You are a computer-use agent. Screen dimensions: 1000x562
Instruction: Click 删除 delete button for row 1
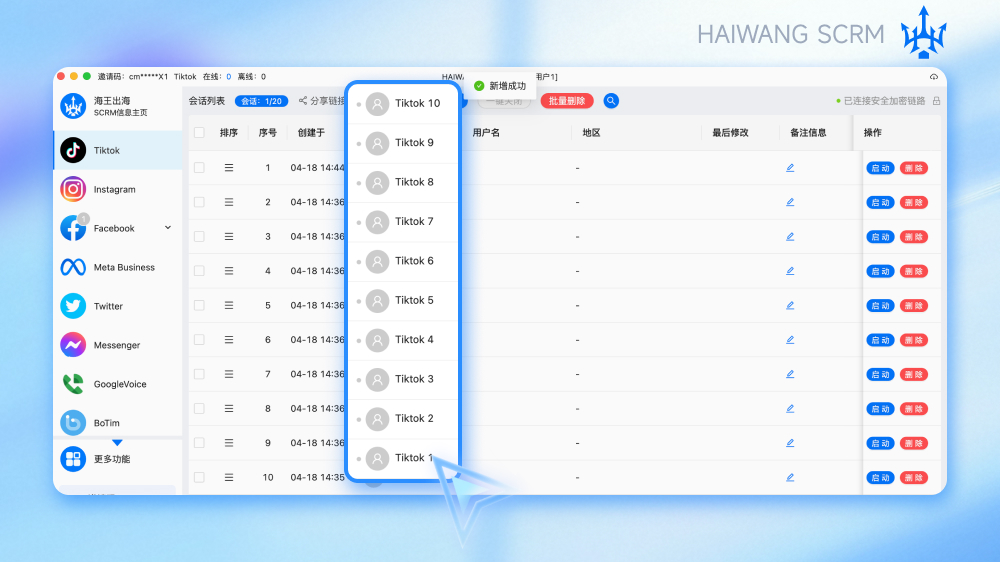[914, 168]
